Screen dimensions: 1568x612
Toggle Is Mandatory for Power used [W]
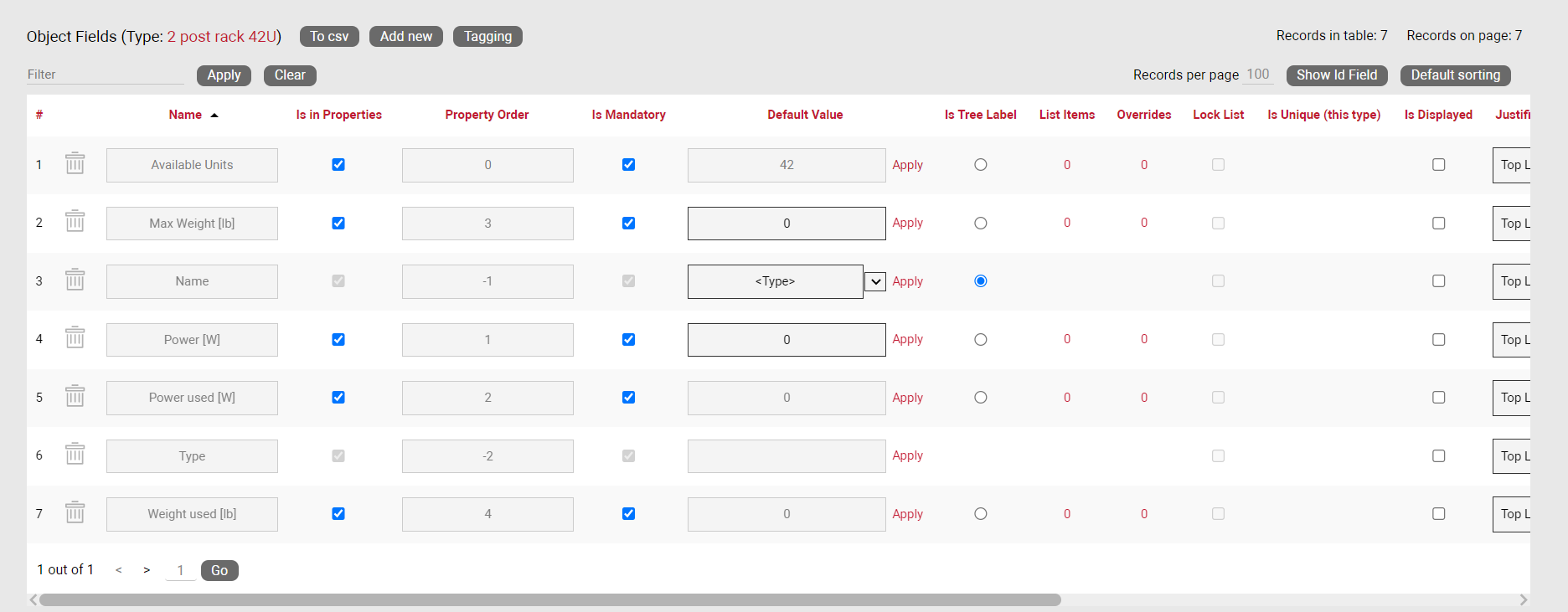click(x=628, y=398)
